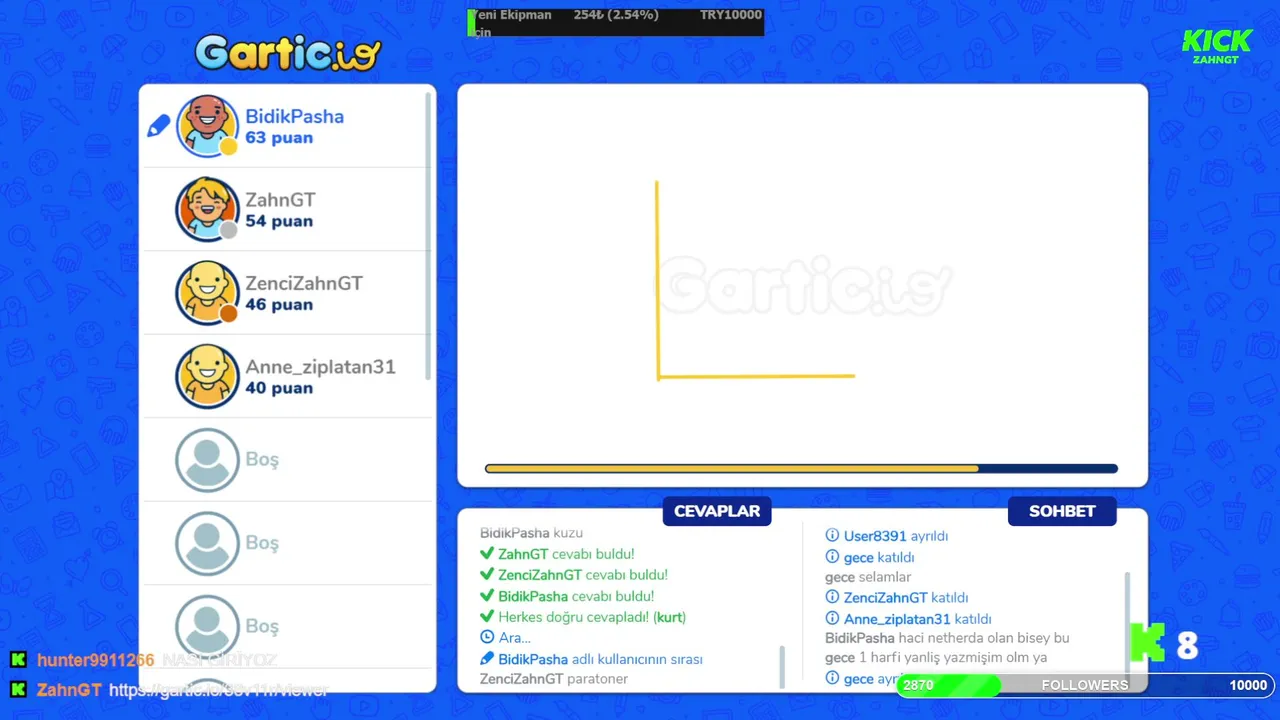The image size is (1280, 720).
Task: Click 'BidikPasha adlı kullanıcının sırası' message
Action: 600,659
